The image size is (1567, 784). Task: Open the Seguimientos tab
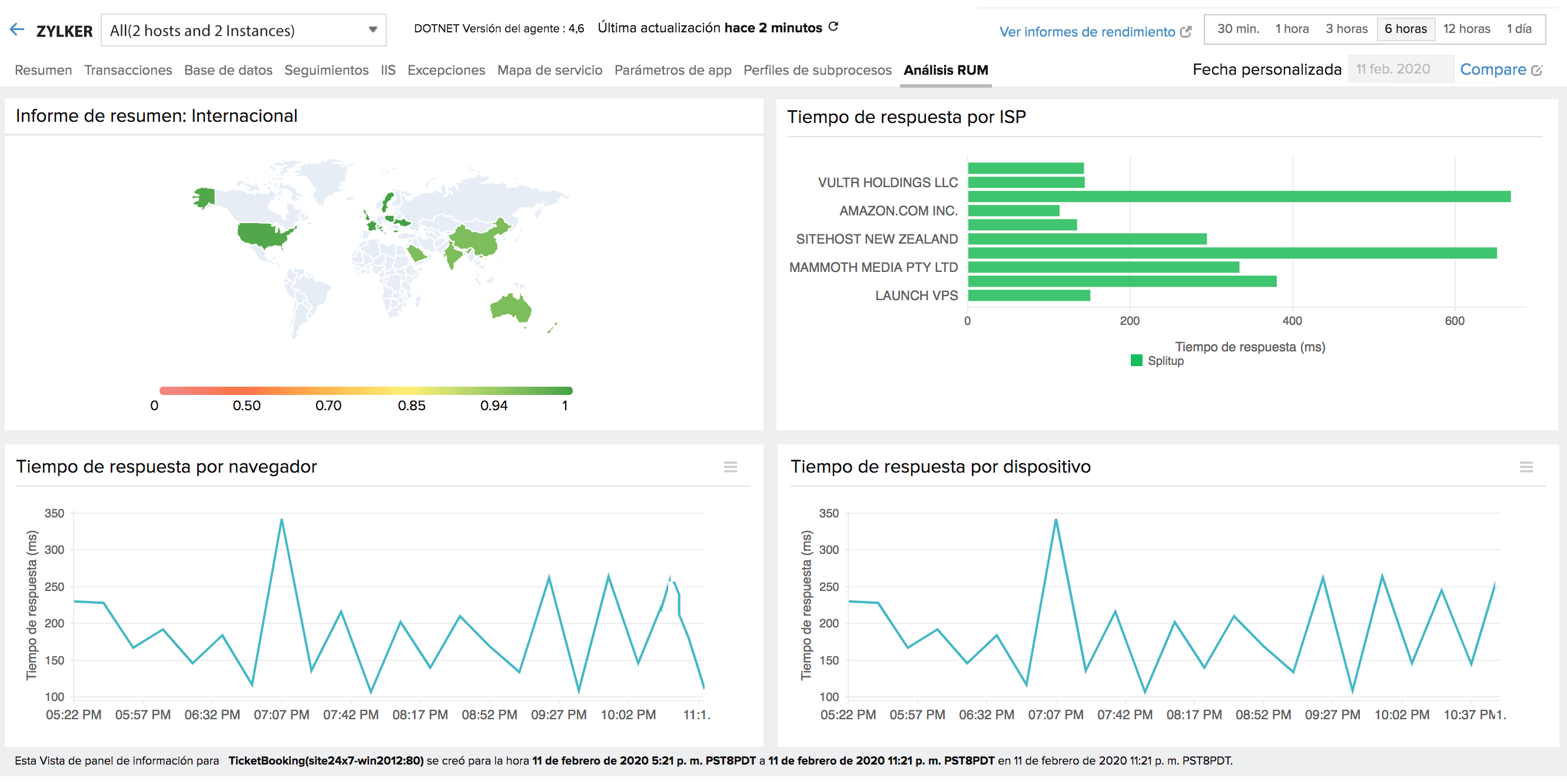tap(326, 70)
